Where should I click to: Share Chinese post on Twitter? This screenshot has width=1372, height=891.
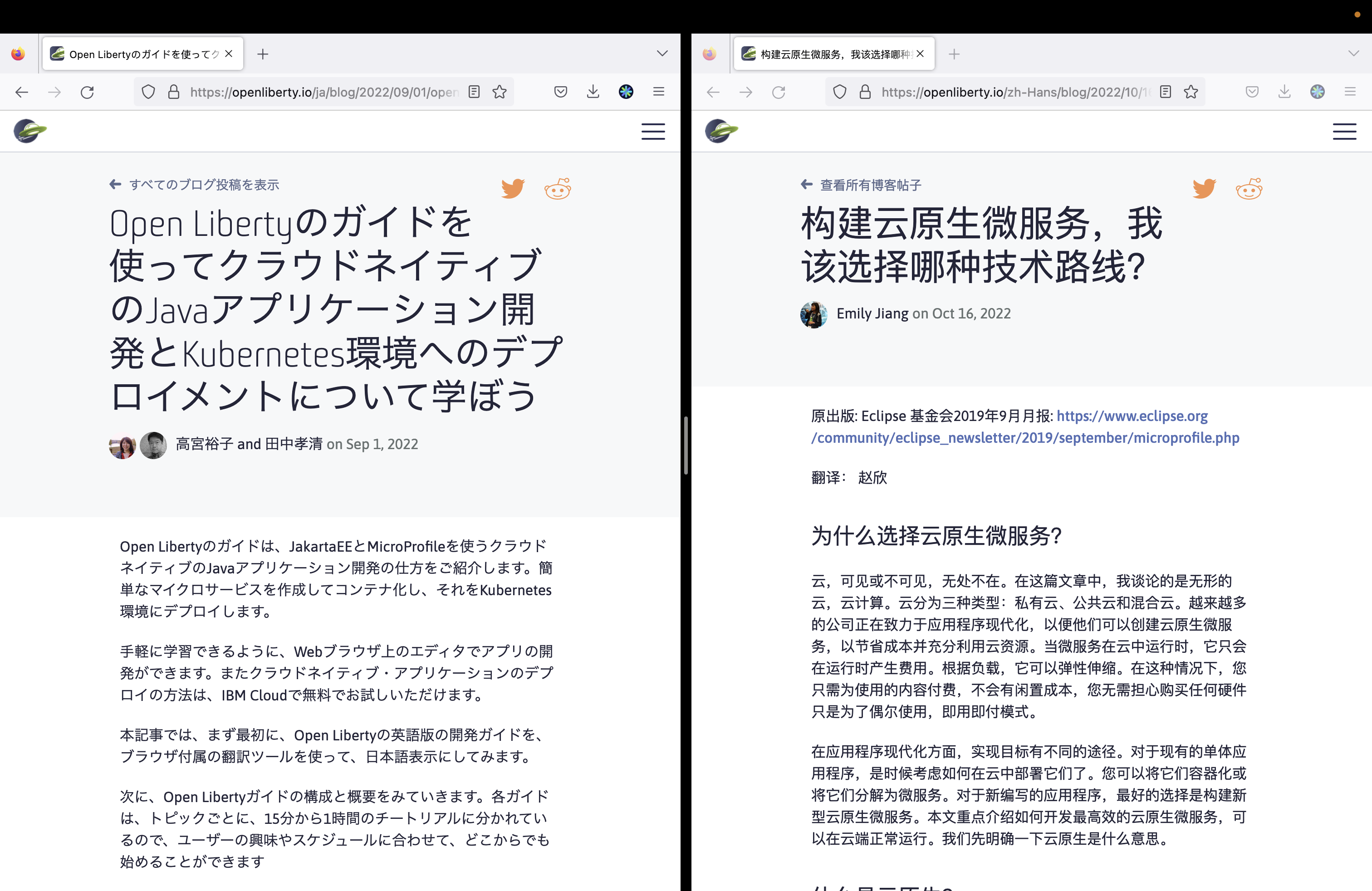click(x=1204, y=188)
